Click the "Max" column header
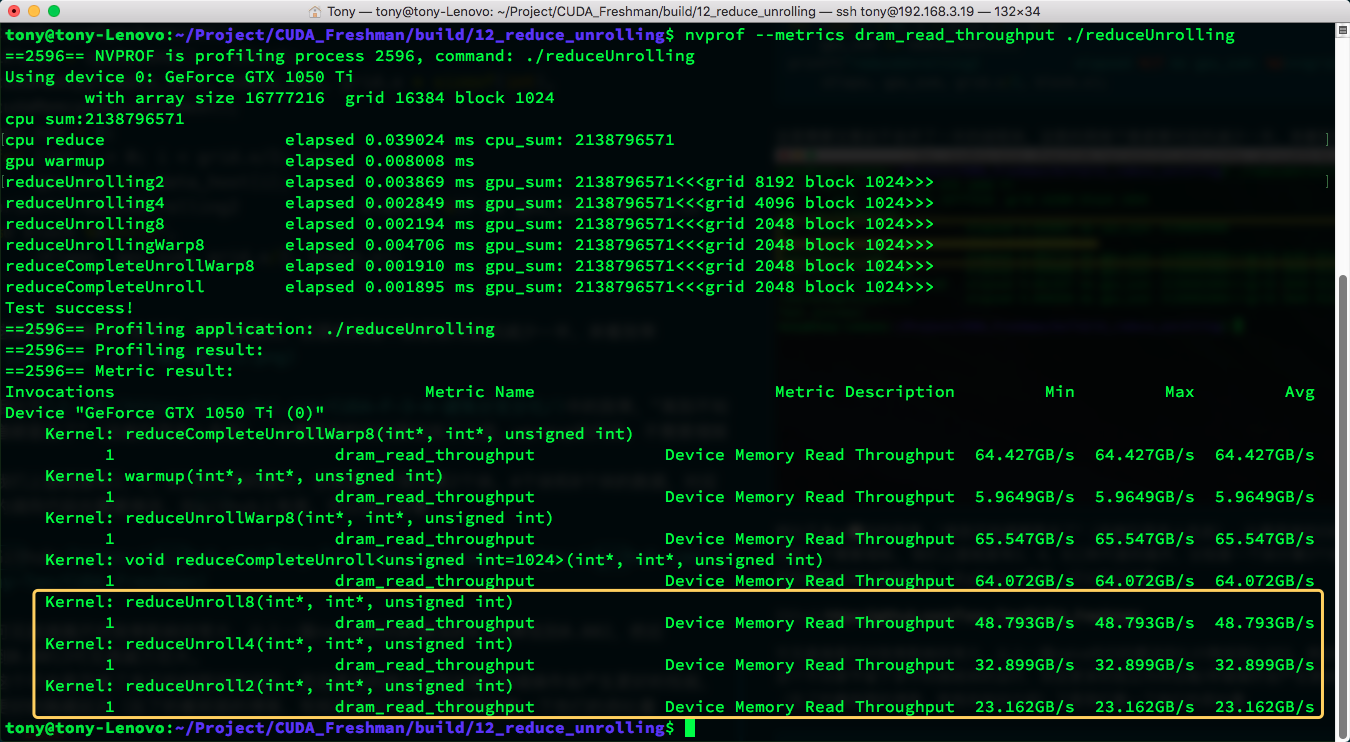 pos(1179,392)
